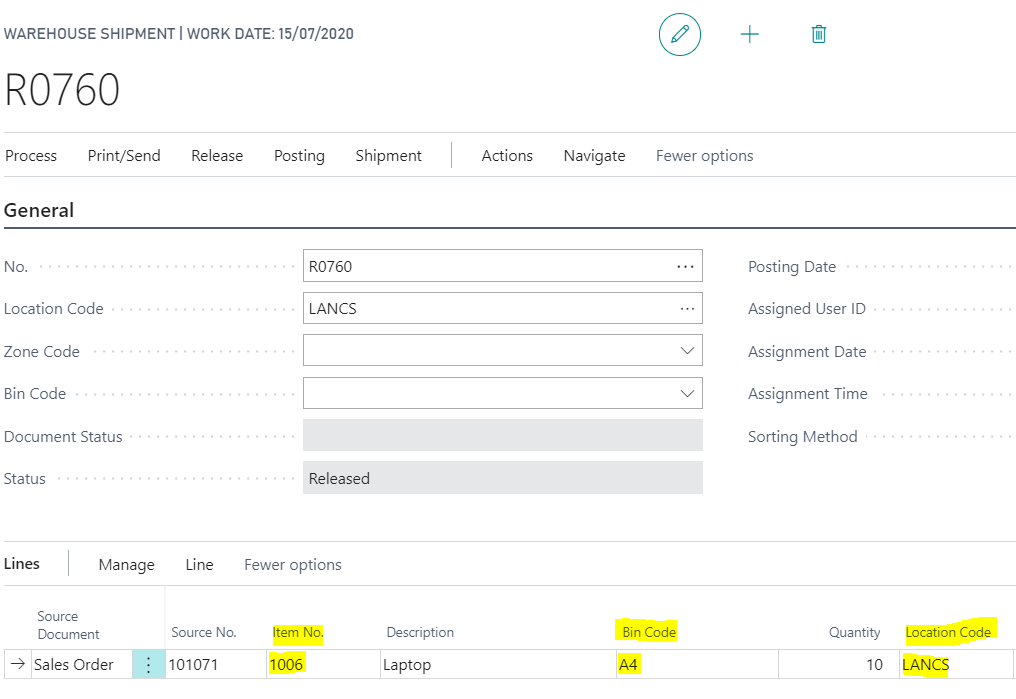Open the Posting menu
The width and height of the screenshot is (1016, 699).
pos(299,156)
